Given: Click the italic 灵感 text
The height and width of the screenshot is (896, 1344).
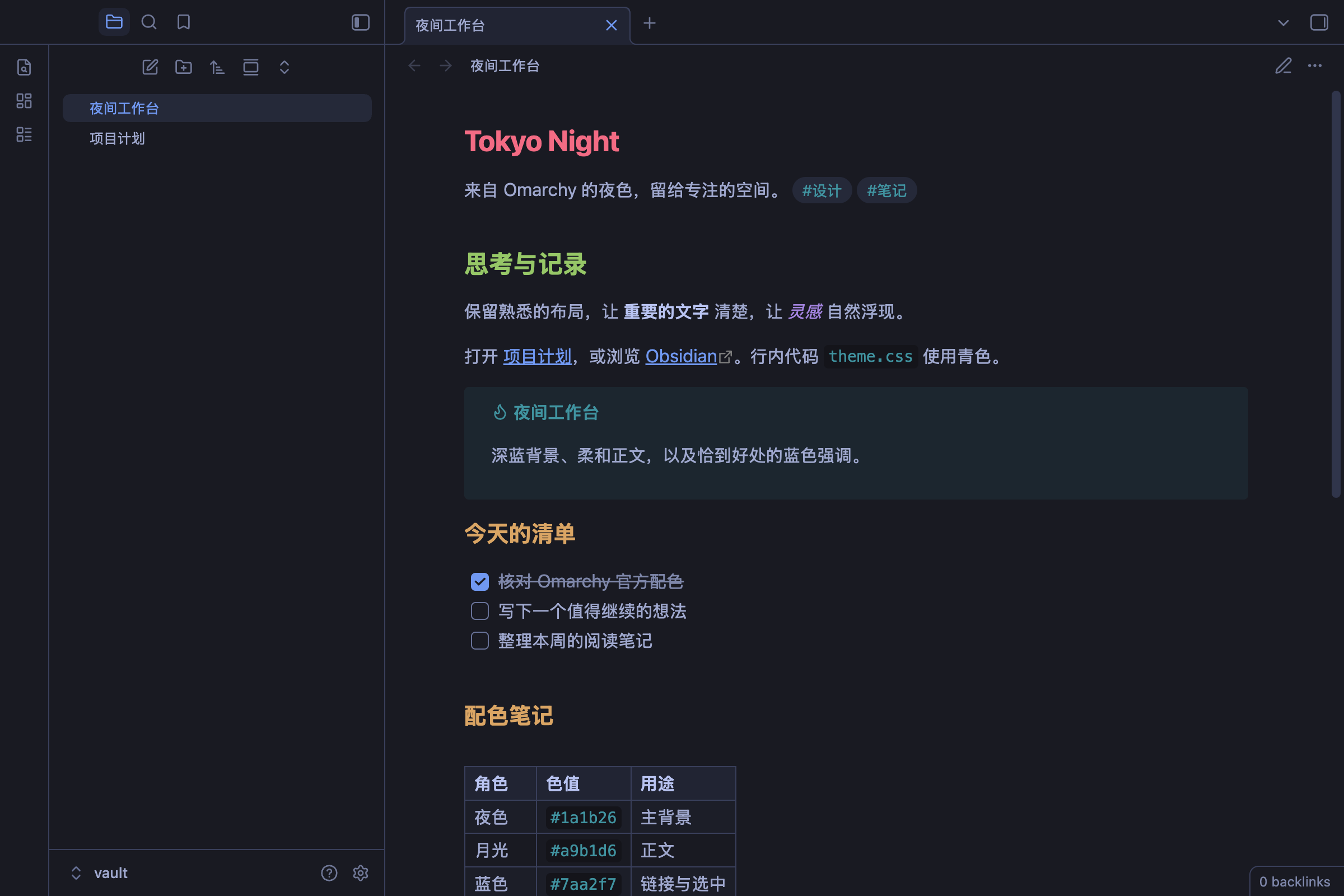Looking at the screenshot, I should (805, 312).
